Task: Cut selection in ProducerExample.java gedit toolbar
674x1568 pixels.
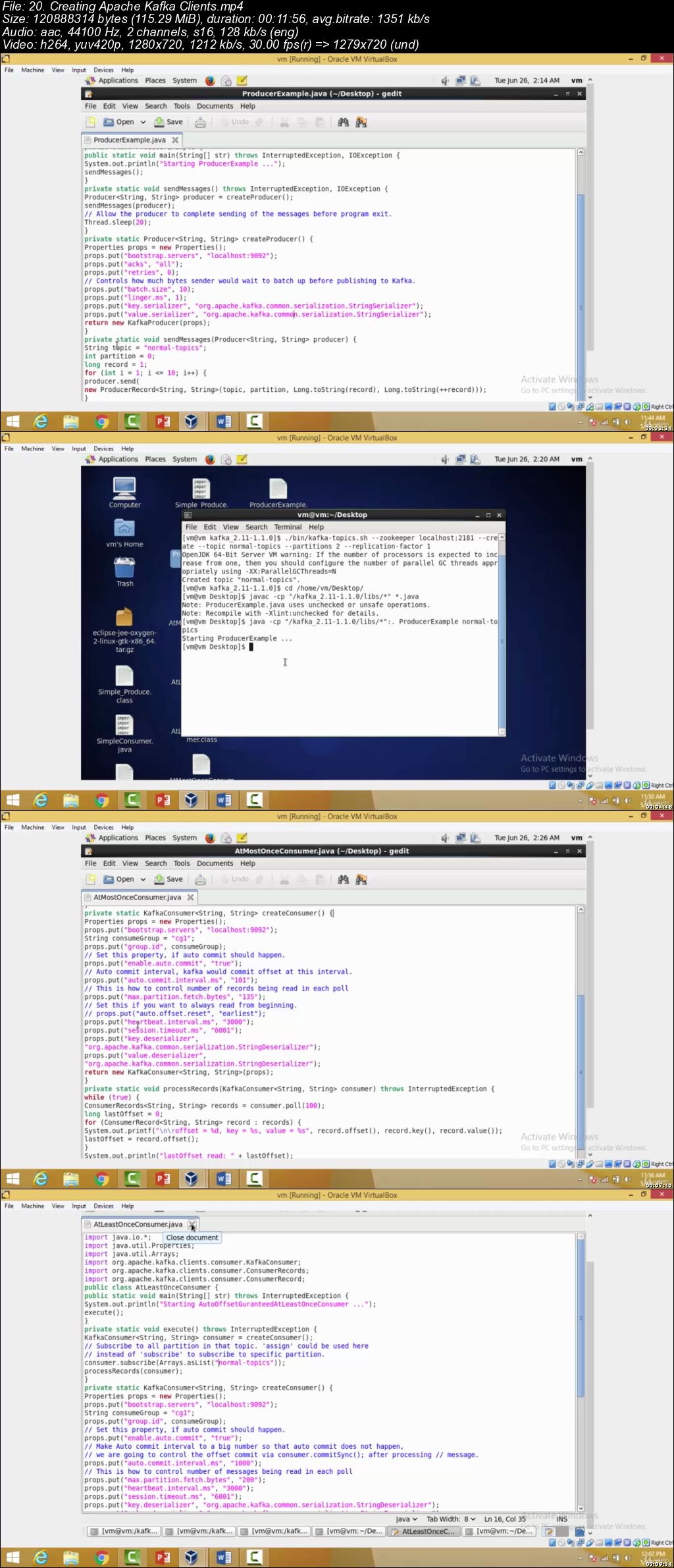Action: (284, 122)
